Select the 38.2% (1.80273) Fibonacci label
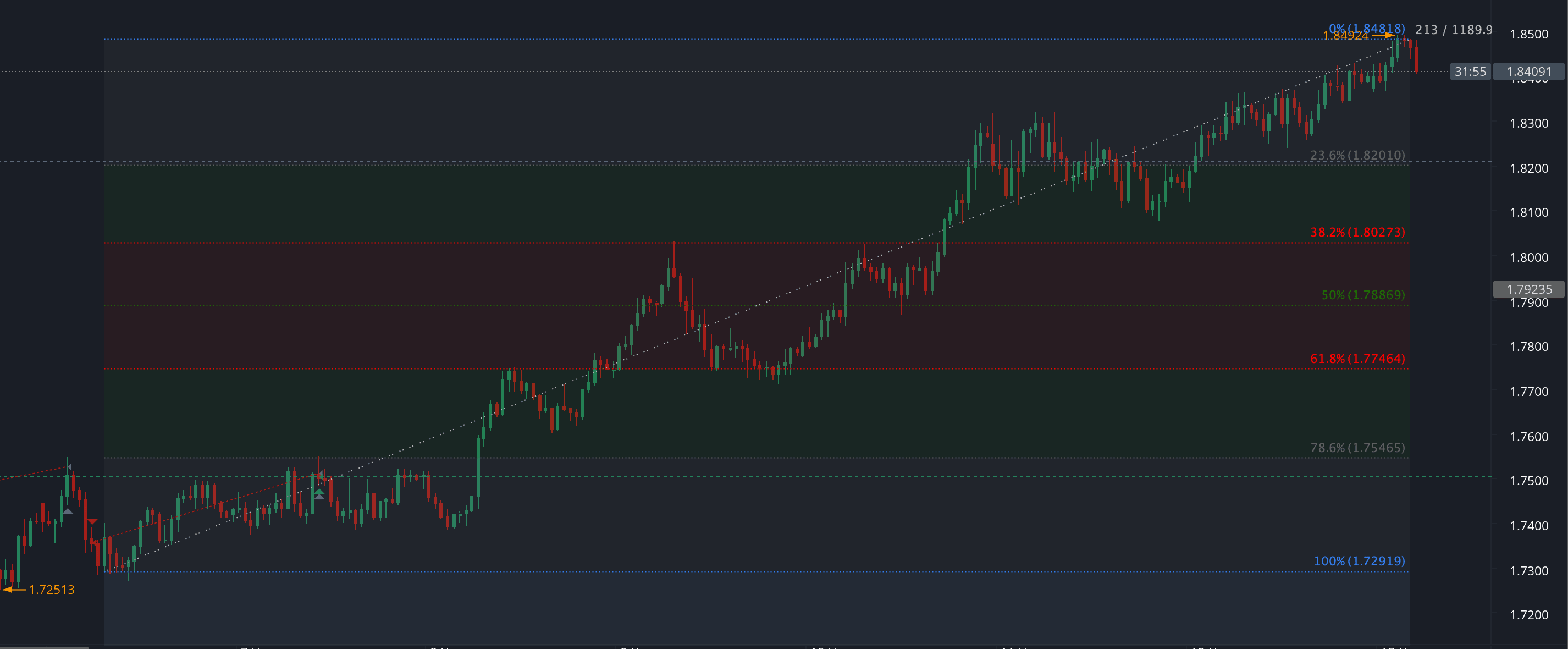 click(1357, 232)
